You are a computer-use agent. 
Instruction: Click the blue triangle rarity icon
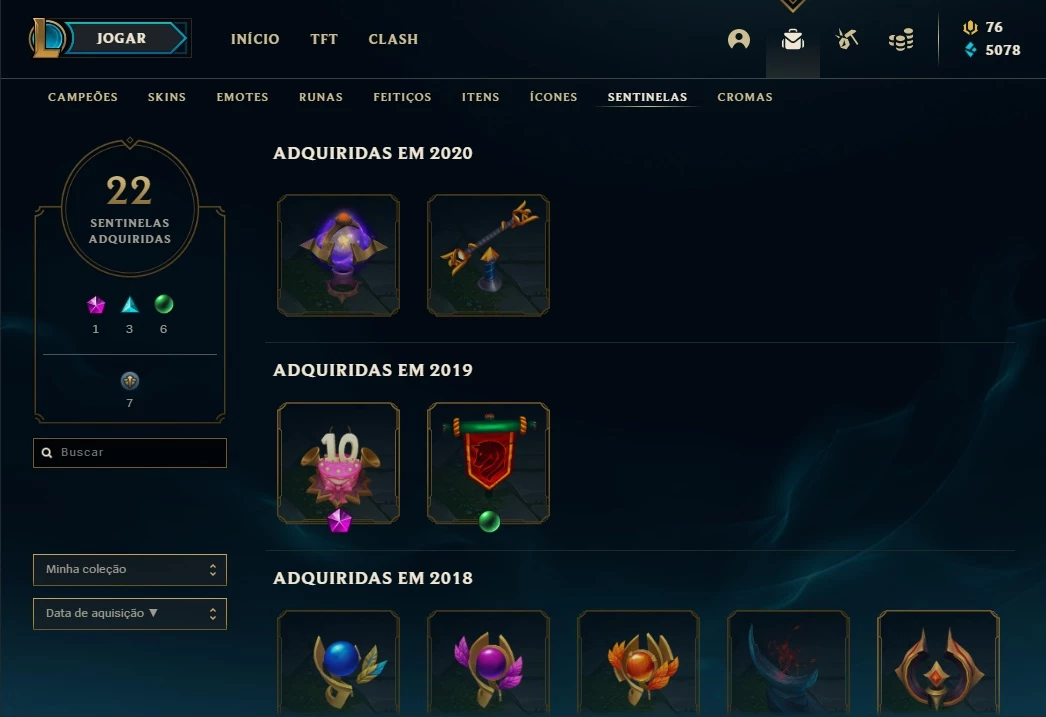pyautogui.click(x=129, y=305)
